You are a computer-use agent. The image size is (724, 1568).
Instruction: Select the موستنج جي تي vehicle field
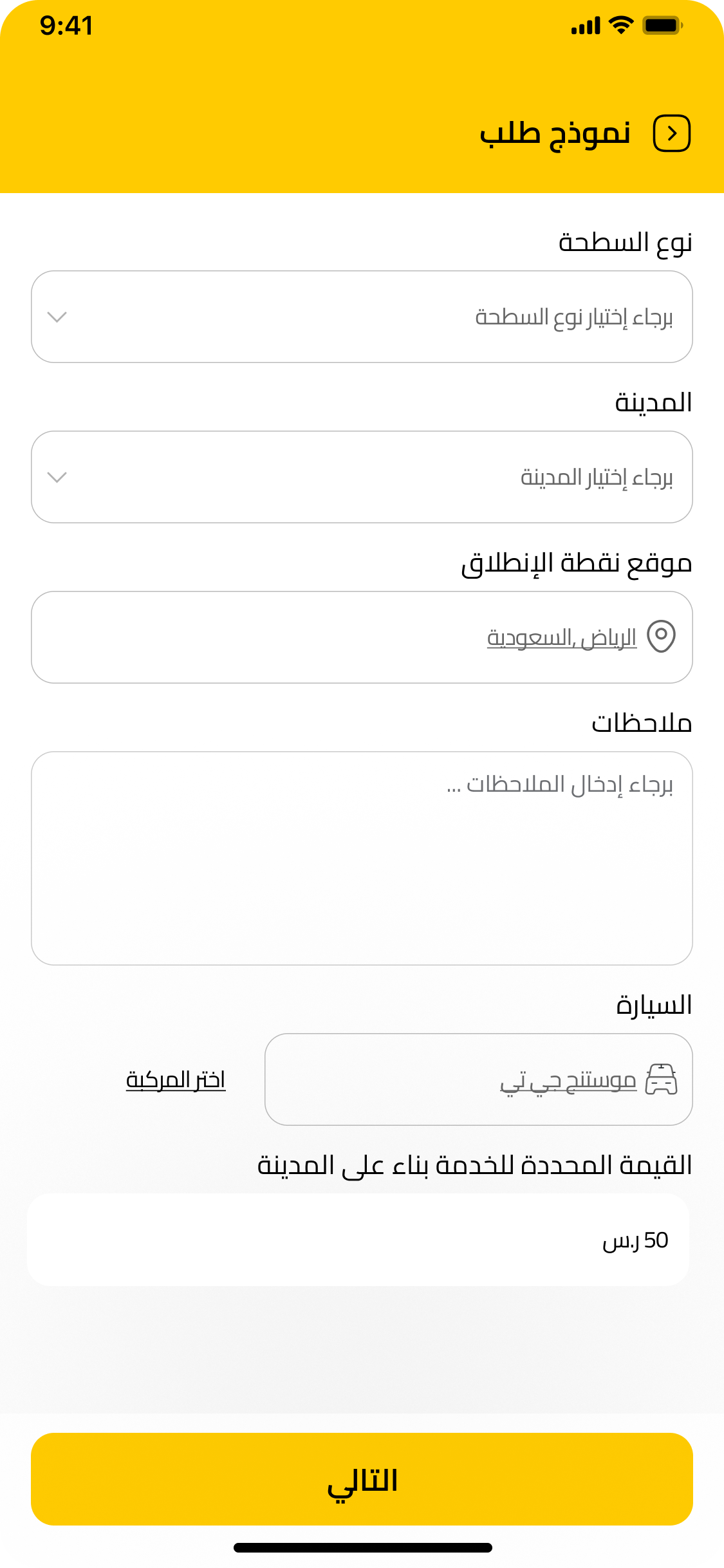pos(478,1079)
